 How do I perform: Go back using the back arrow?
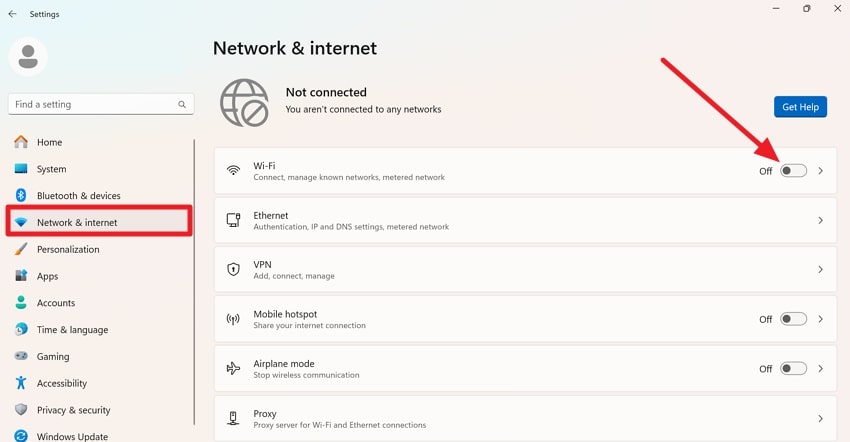pyautogui.click(x=12, y=14)
